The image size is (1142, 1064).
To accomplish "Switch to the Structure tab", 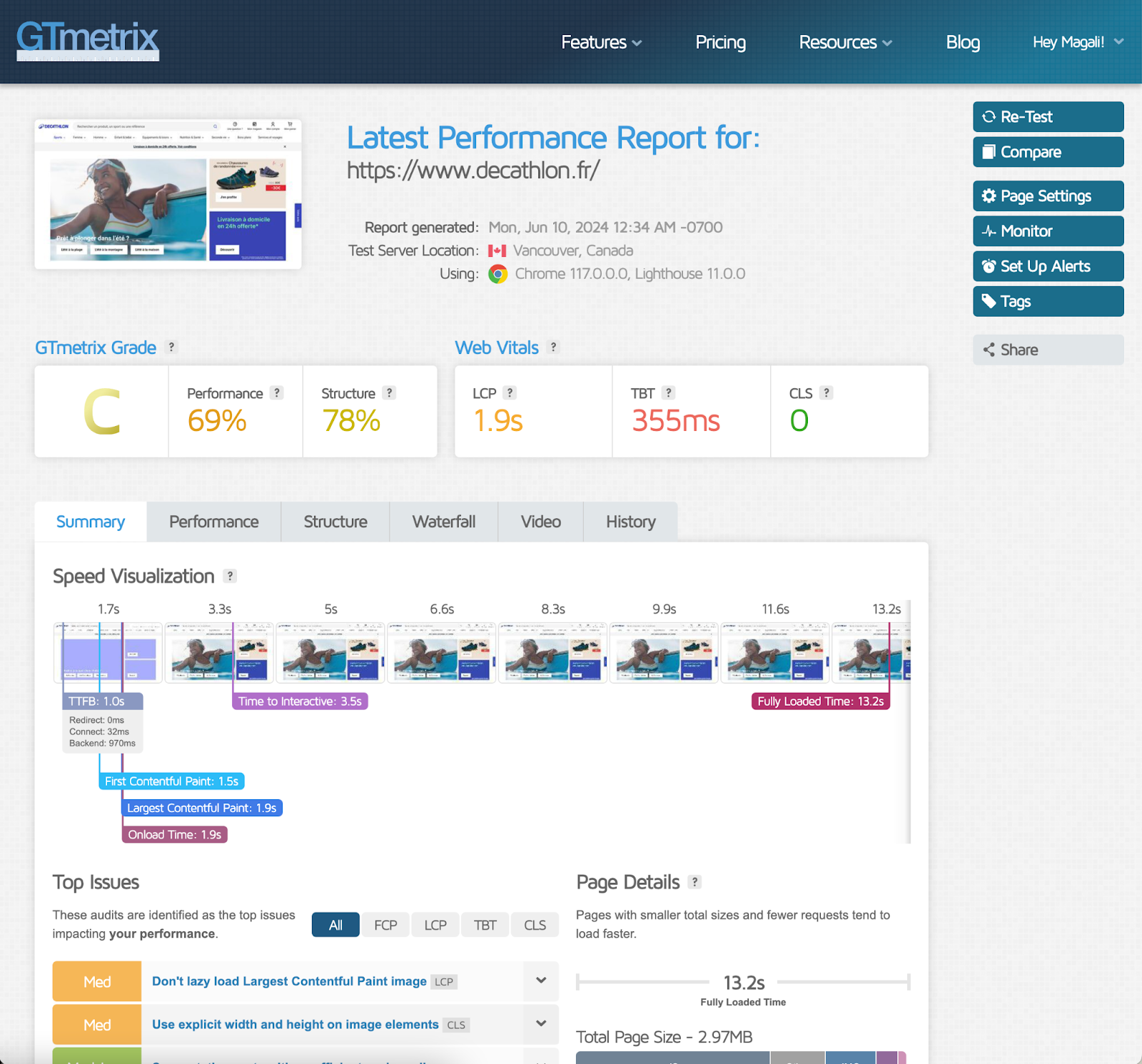I will click(x=335, y=522).
